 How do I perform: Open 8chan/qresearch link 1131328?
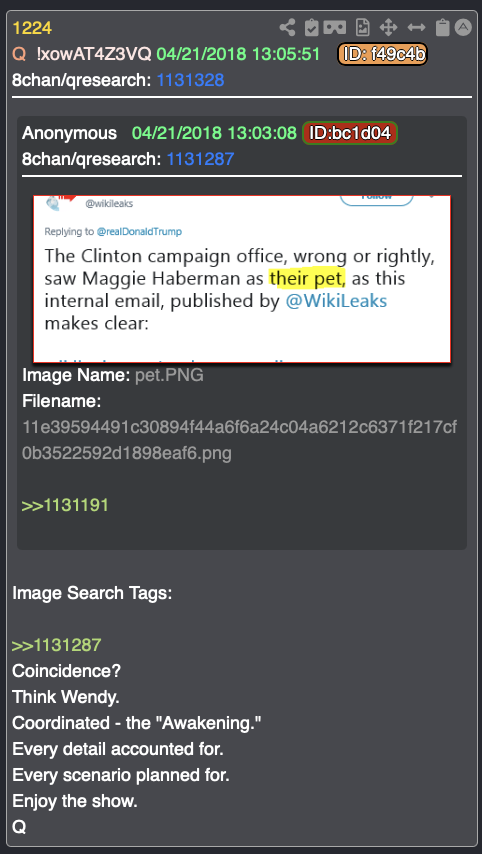click(x=190, y=81)
